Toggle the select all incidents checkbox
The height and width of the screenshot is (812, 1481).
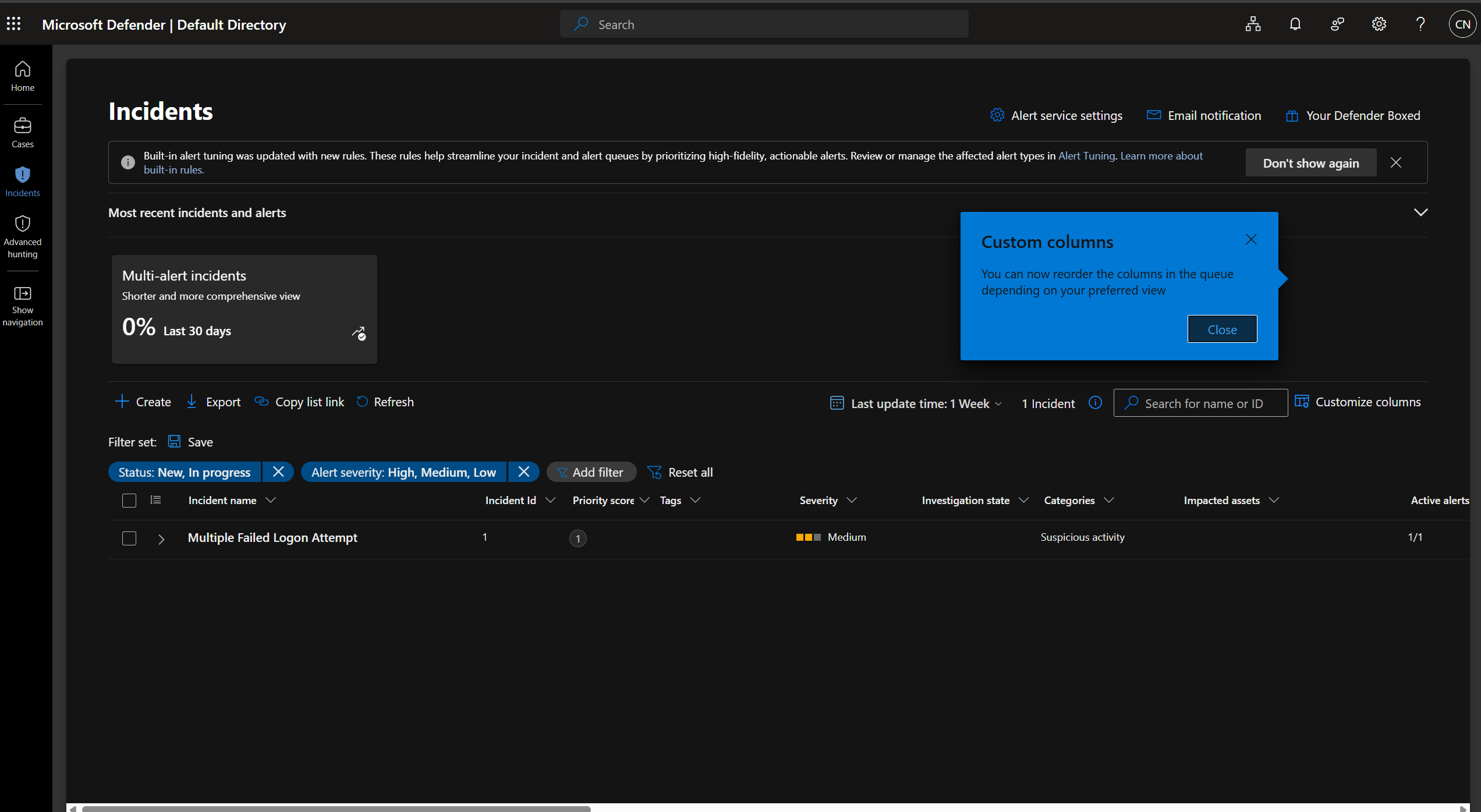(x=129, y=501)
